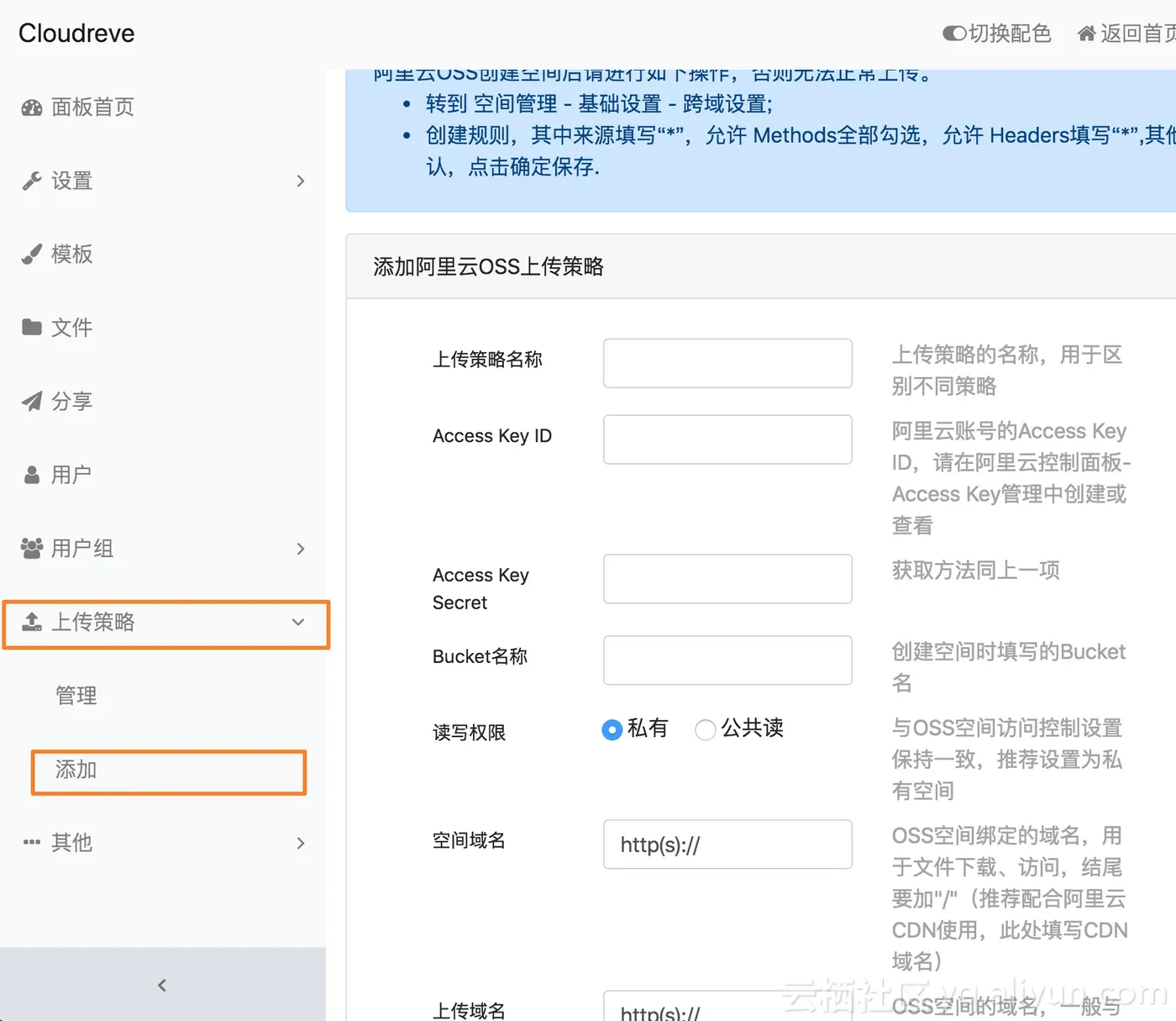Click the paintbrush icon for 模板
Screen dimensions: 1176x1021
pos(32,254)
